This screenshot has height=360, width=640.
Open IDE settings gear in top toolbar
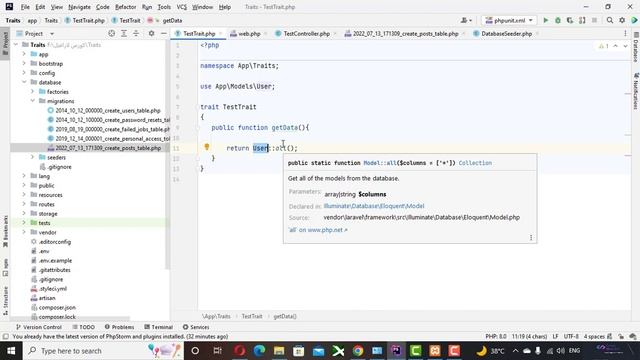pos(622,20)
